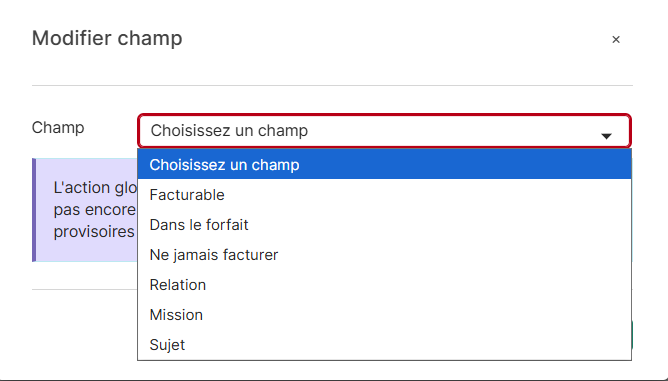Click the Modifier champ dialog title
Screen dimensions: 668x381
(107, 38)
